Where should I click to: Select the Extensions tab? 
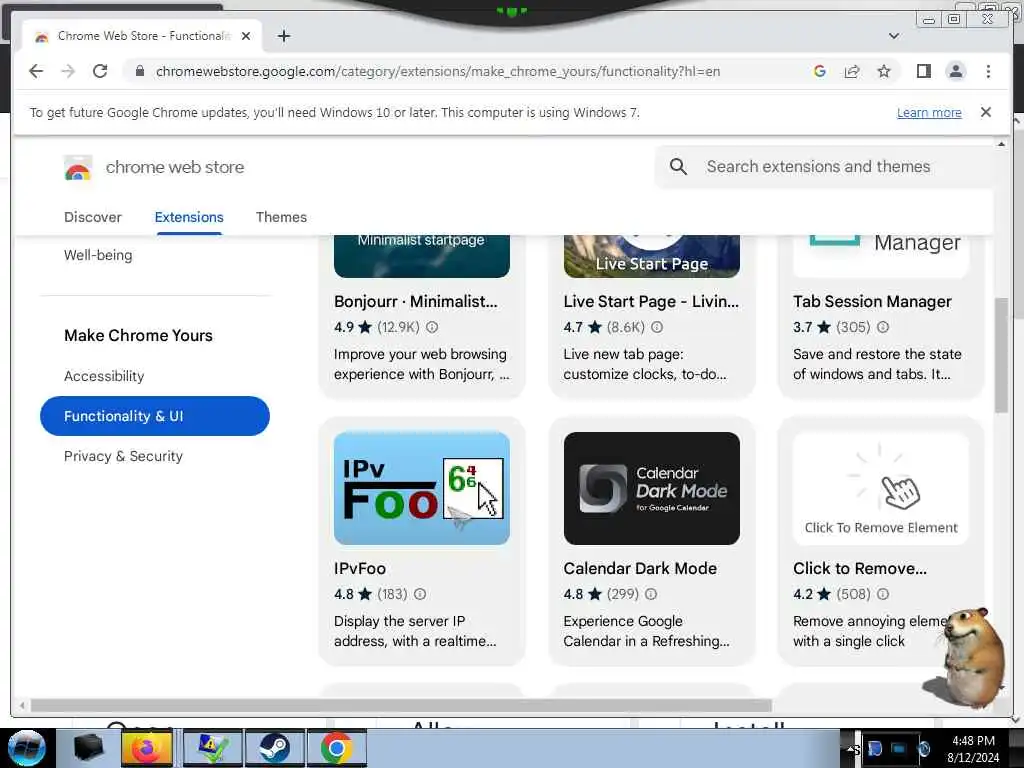(x=189, y=217)
